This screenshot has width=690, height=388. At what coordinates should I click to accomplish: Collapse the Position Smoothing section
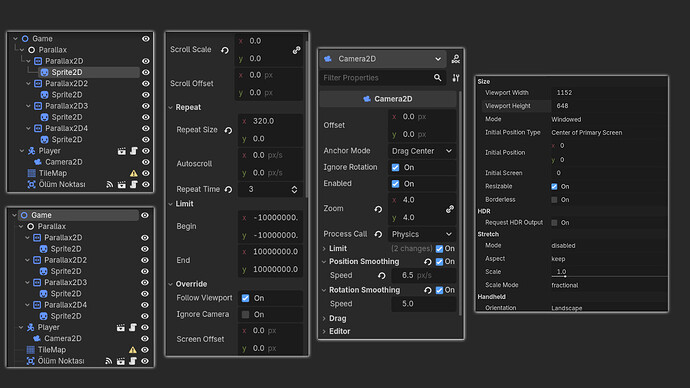[x=324, y=262]
